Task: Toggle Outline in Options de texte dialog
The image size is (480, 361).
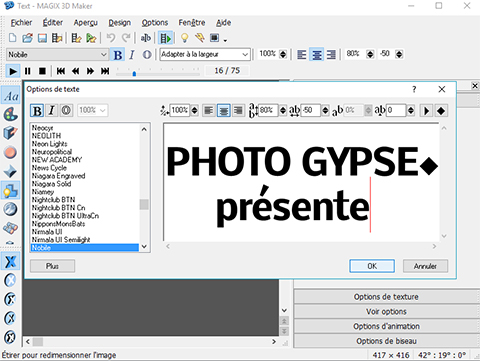Action: [x=66, y=110]
